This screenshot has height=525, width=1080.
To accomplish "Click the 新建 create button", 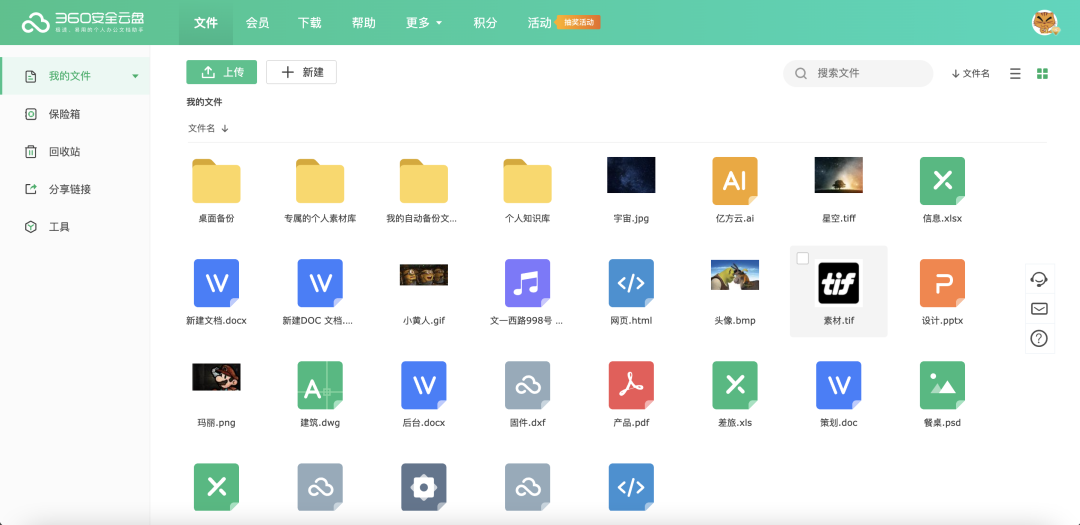I will coord(301,72).
